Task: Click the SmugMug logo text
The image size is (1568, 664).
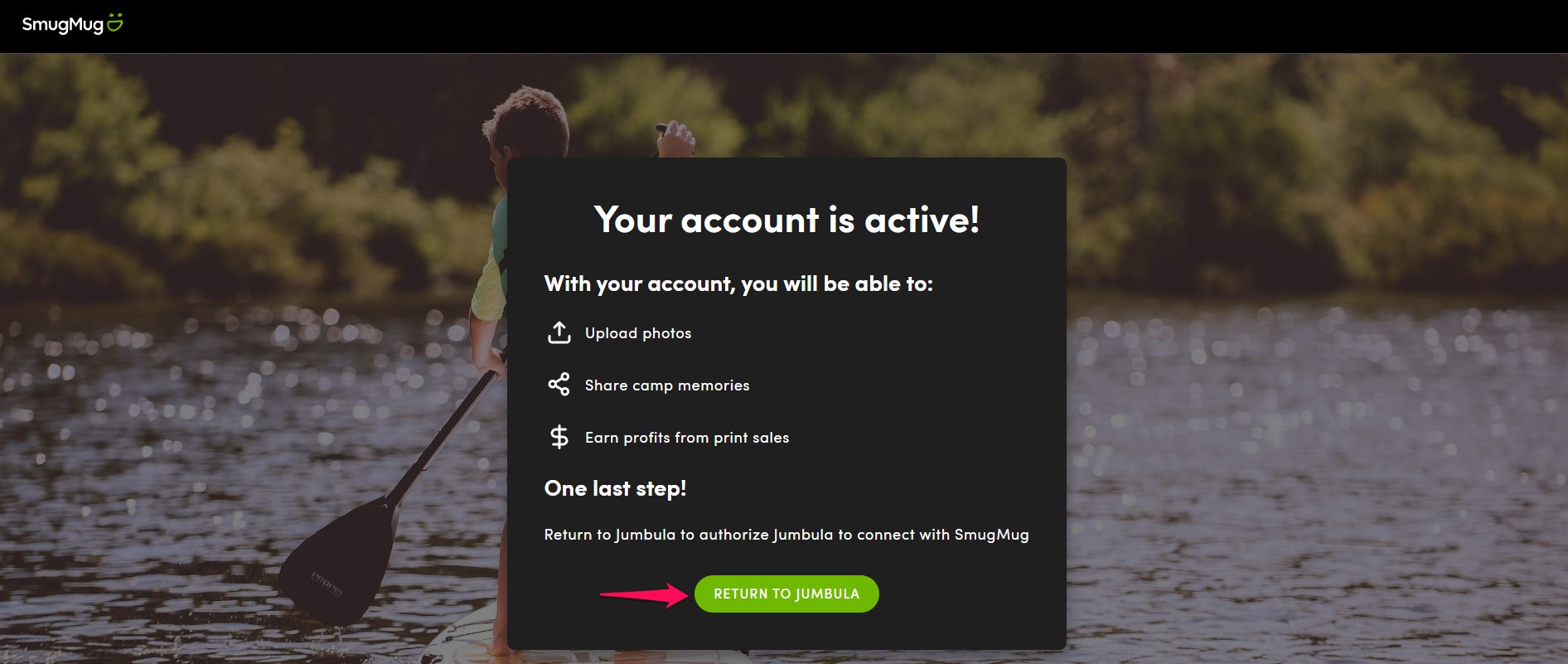Action: [62, 24]
